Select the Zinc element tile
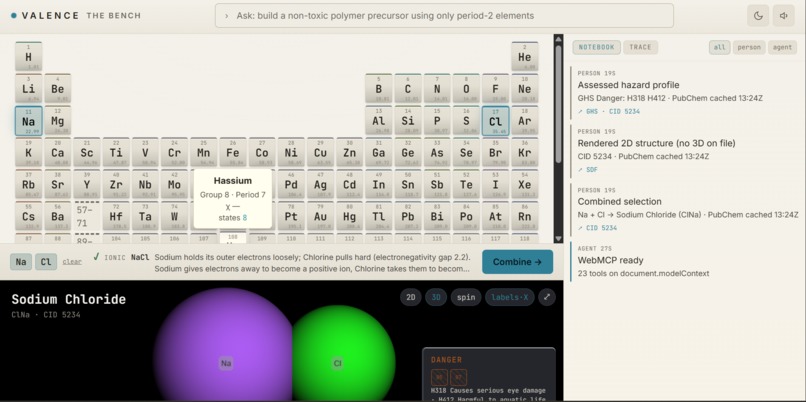The width and height of the screenshot is (806, 402). click(350, 152)
